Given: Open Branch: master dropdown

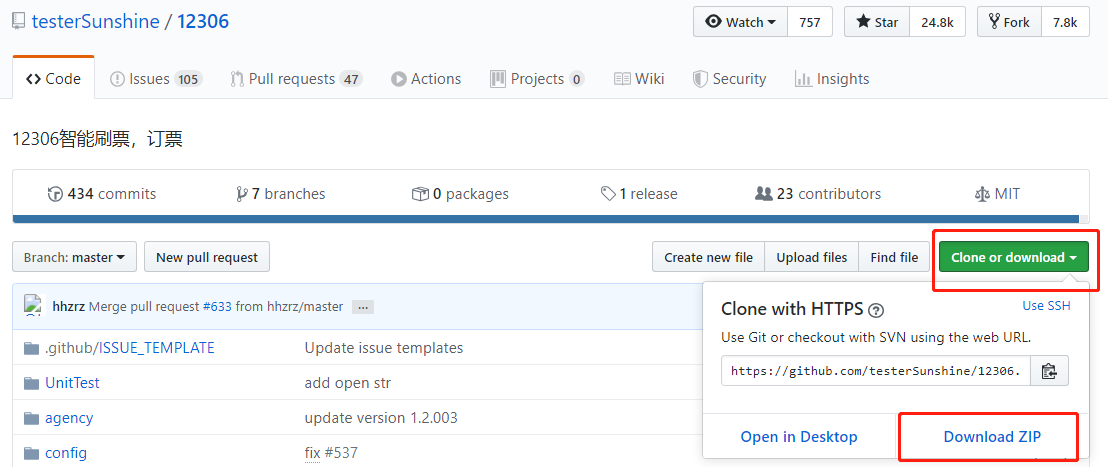Looking at the screenshot, I should 74,257.
